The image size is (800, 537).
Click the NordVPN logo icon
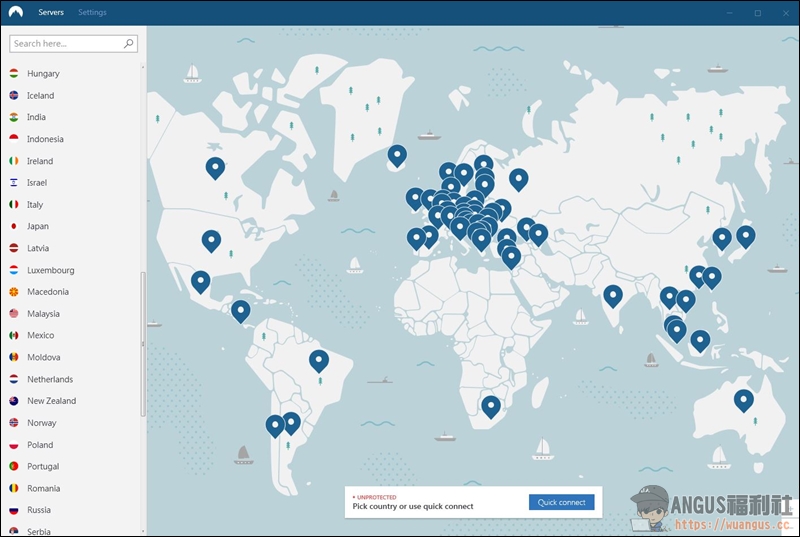(16, 12)
